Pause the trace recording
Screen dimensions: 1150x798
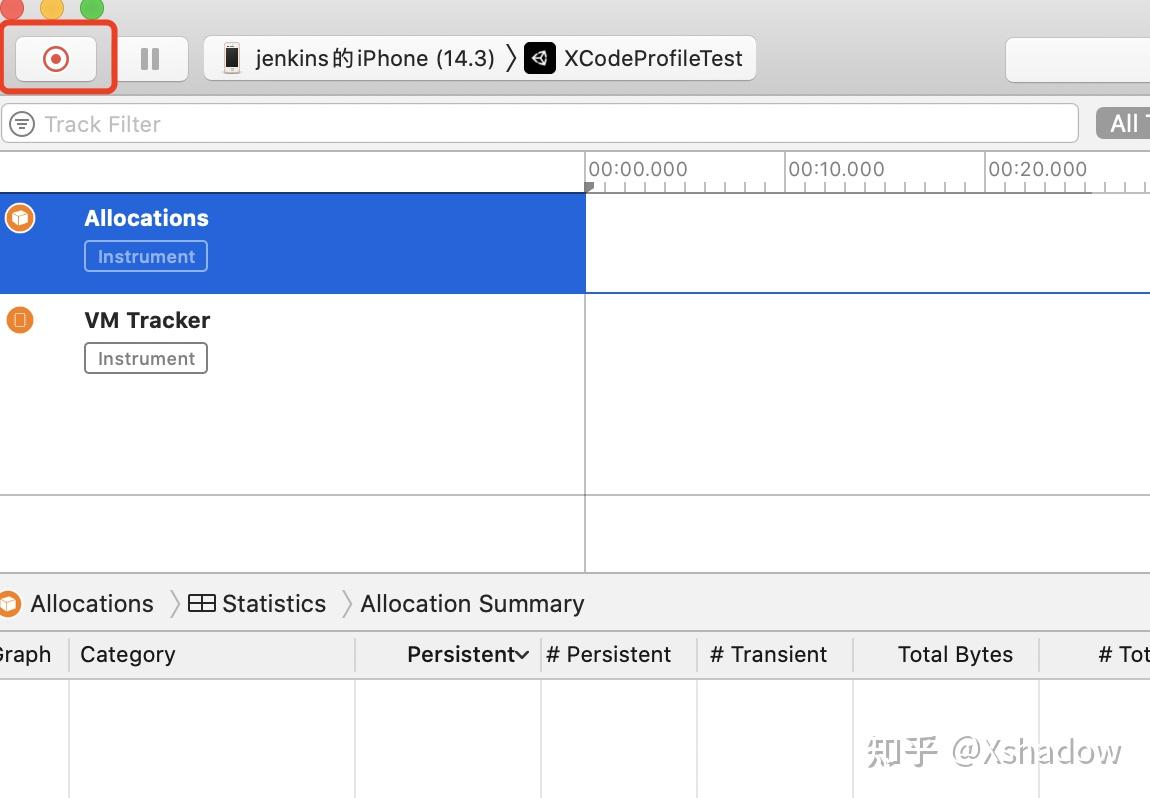tap(150, 58)
